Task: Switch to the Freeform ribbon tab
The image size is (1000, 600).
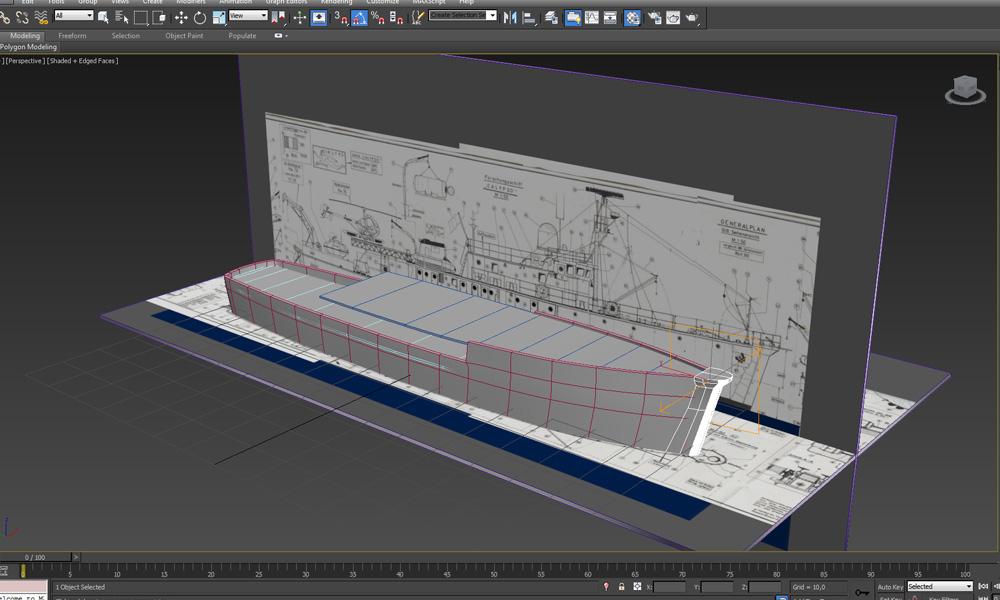Action: pyautogui.click(x=72, y=35)
